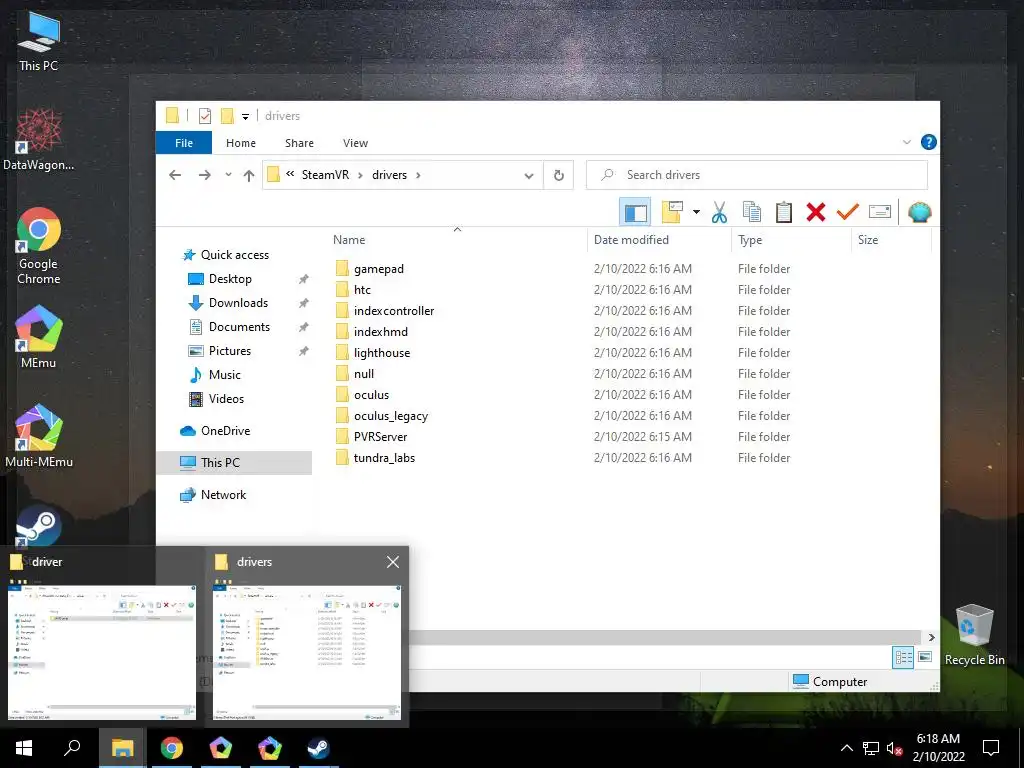1024x768 pixels.
Task: Click the Copy icon in toolbar
Action: (x=752, y=212)
